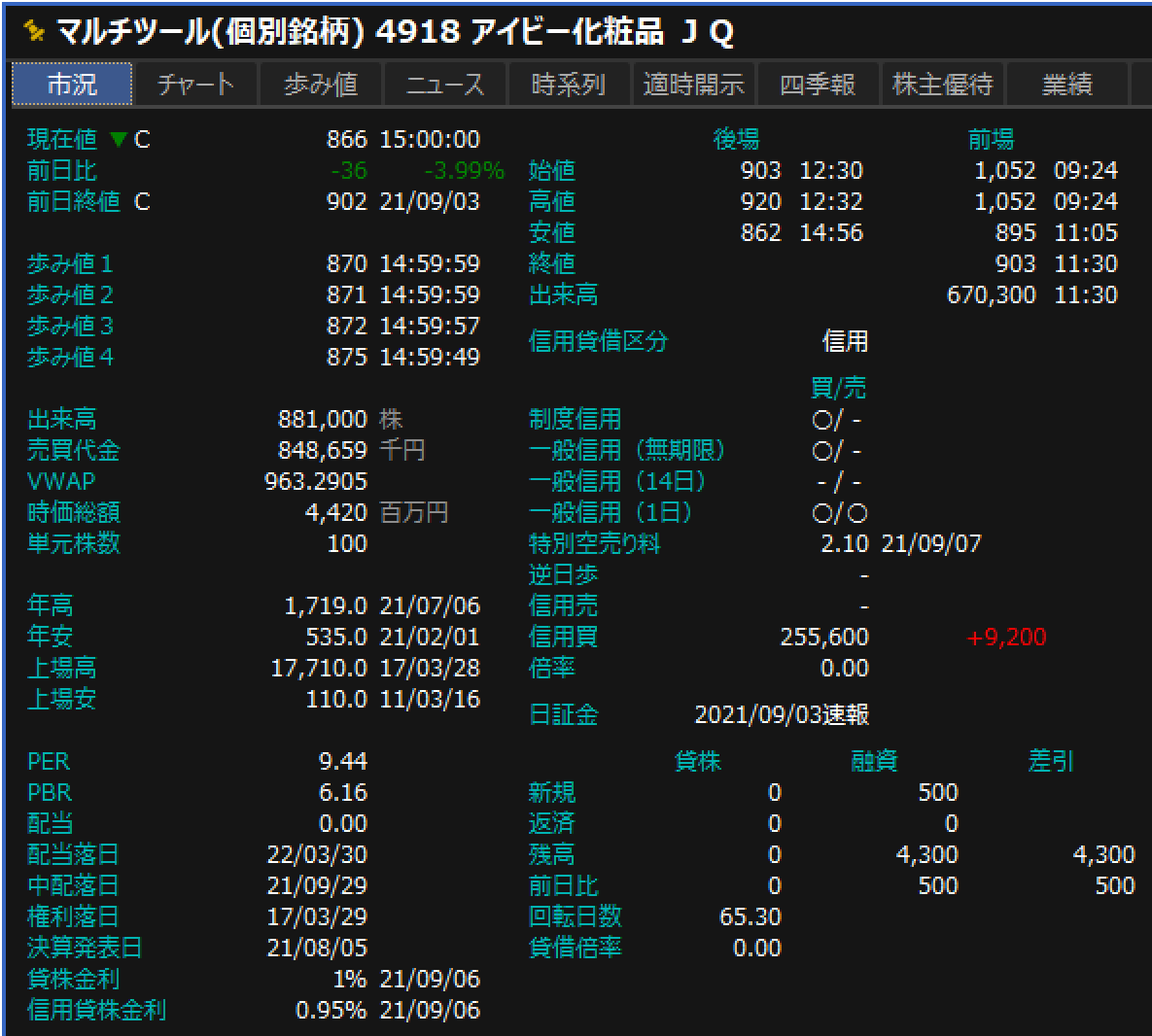Click 一般信用（無期限） row label
Screen dimensions: 1152x1036
[x=627, y=450]
